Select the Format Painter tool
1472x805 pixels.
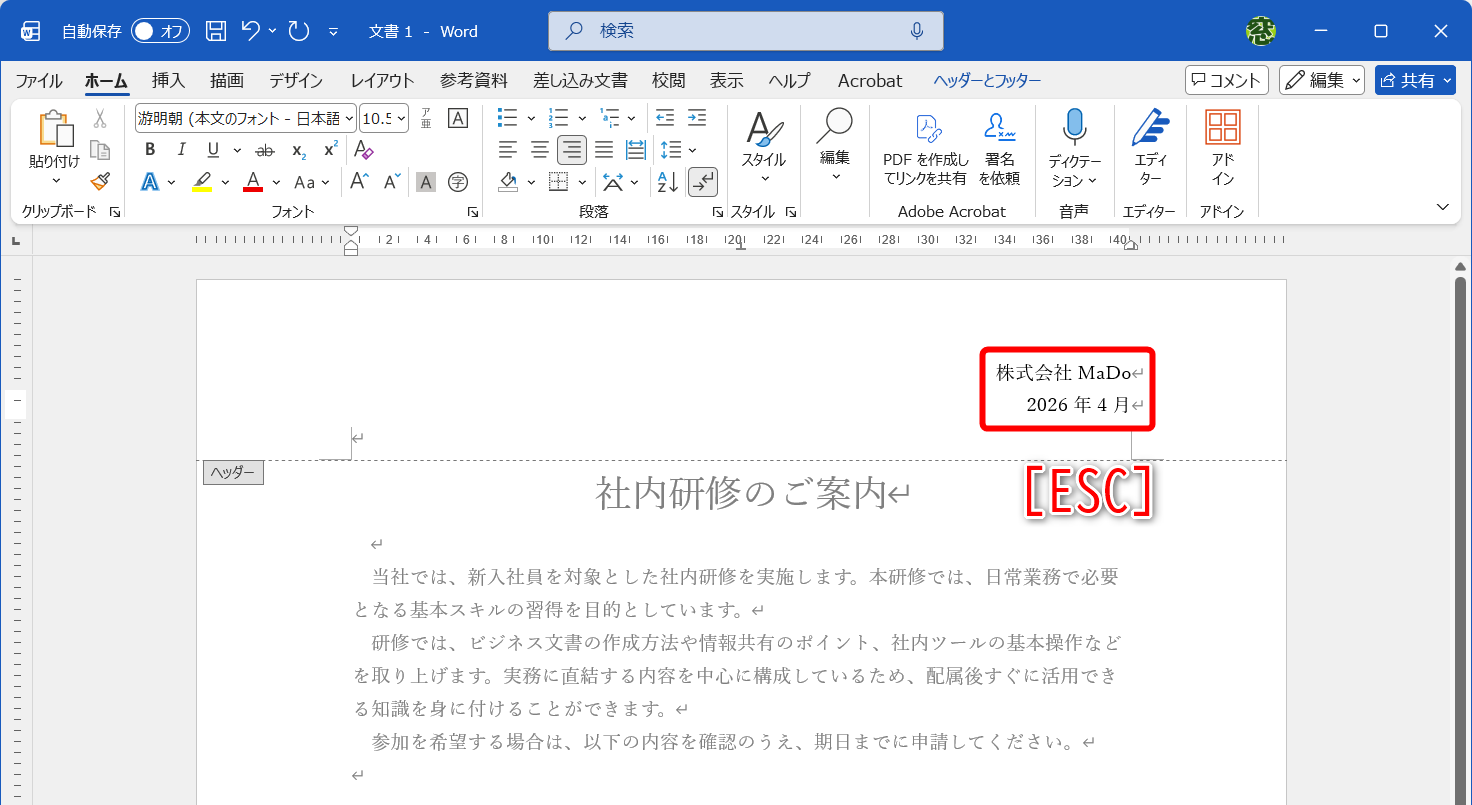99,181
